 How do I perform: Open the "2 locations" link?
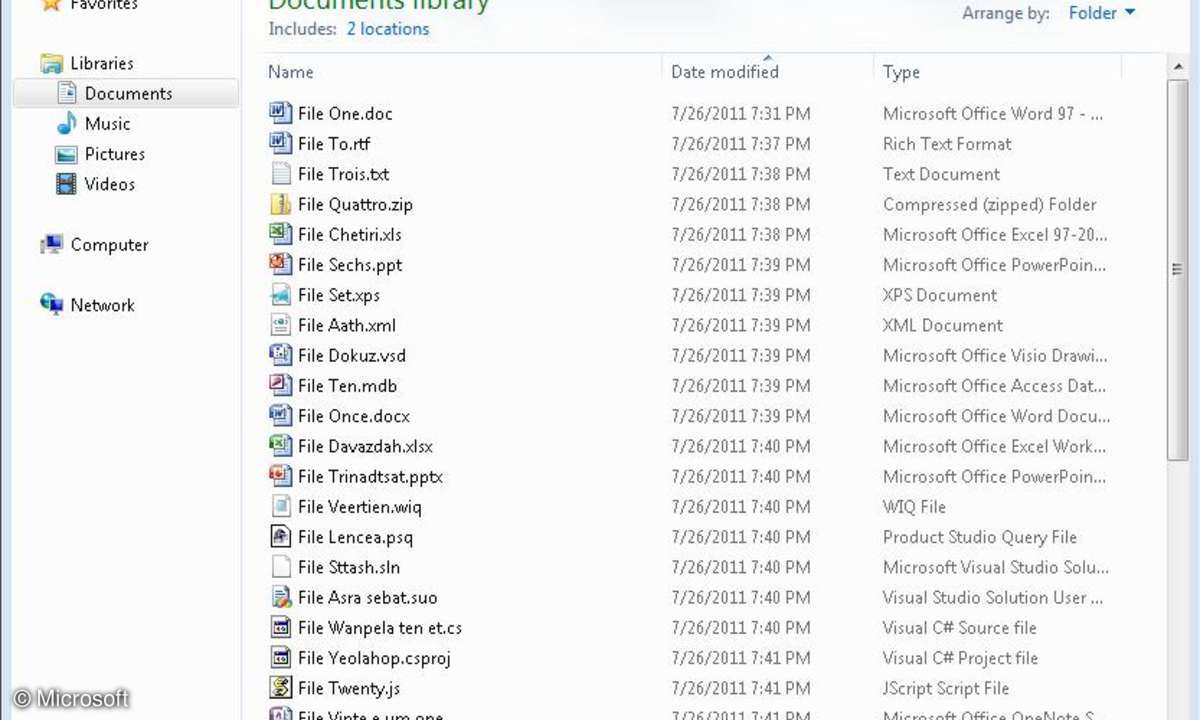pyautogui.click(x=388, y=29)
